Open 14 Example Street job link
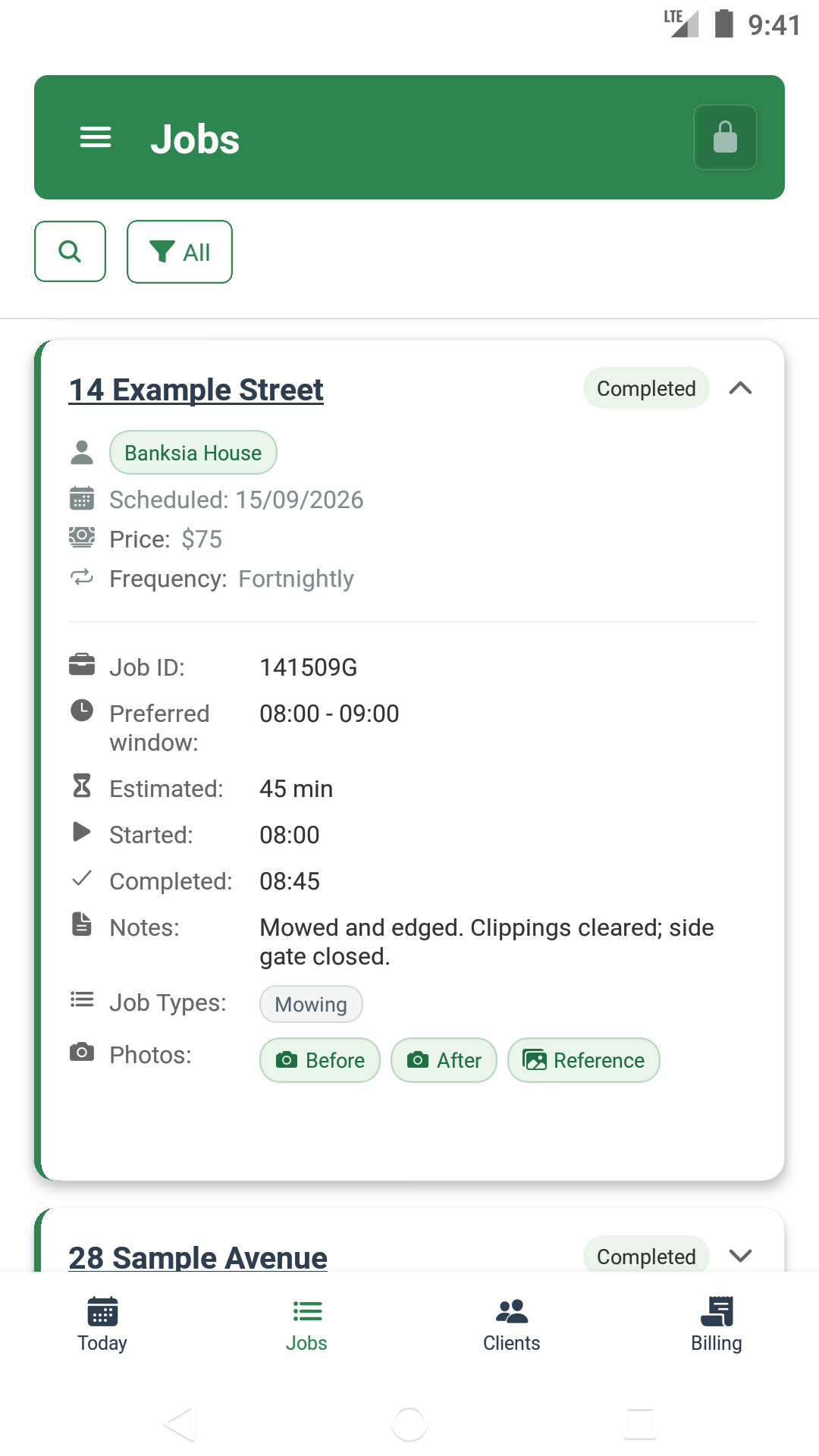The height and width of the screenshot is (1456, 819). click(196, 390)
